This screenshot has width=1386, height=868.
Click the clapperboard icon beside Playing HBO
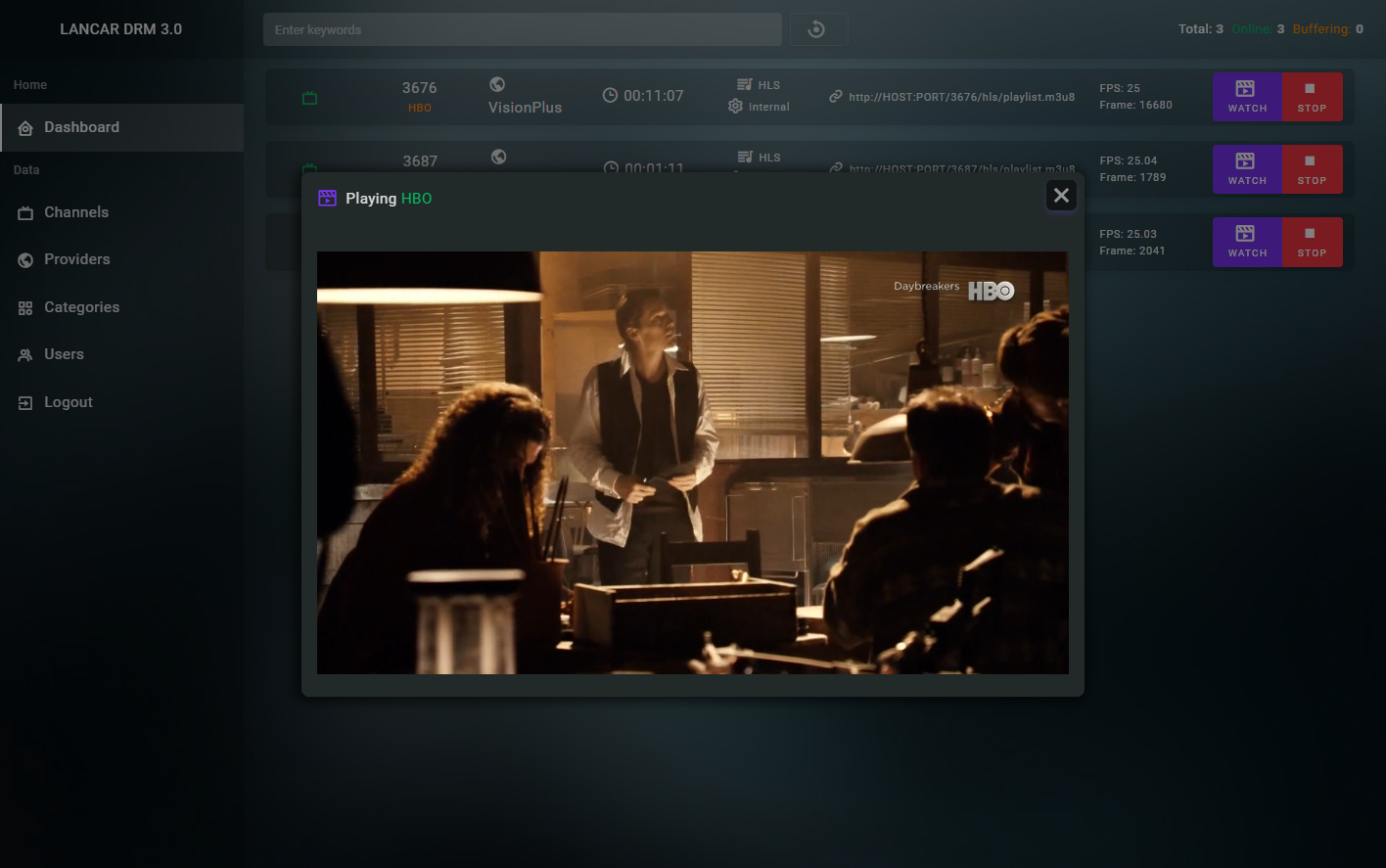click(327, 199)
